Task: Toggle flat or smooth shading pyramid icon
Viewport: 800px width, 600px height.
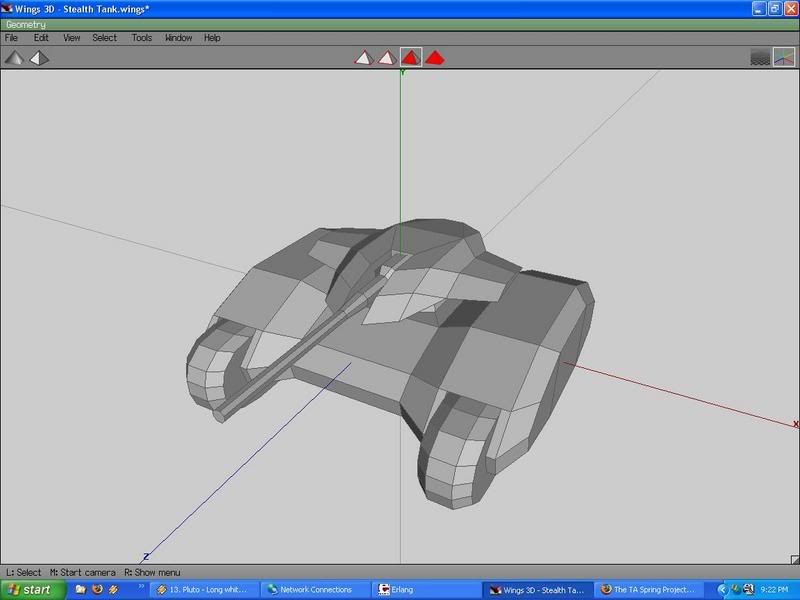Action: pyautogui.click(x=14, y=58)
